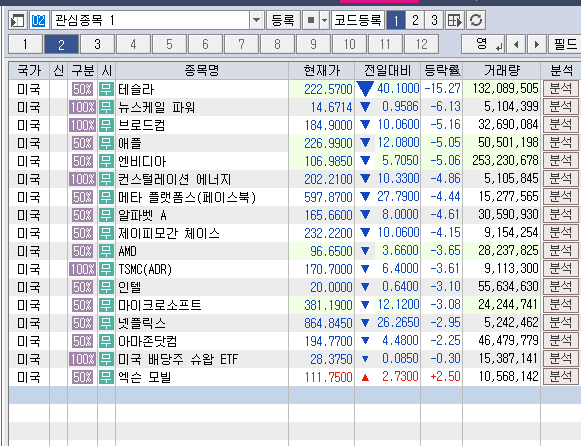The image size is (581, 446).
Task: Select view mode 1 button
Action: (x=396, y=20)
